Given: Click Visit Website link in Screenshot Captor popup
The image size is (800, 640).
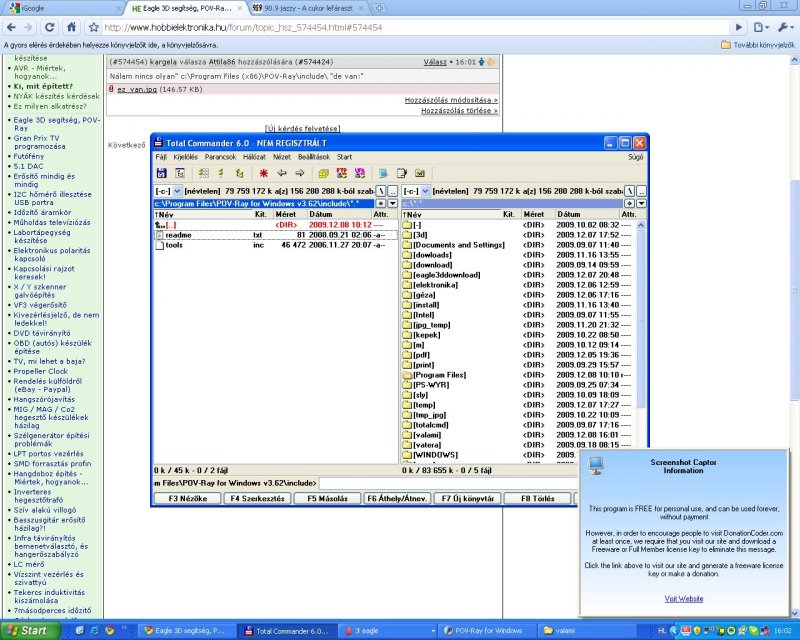Looking at the screenshot, I should (684, 599).
